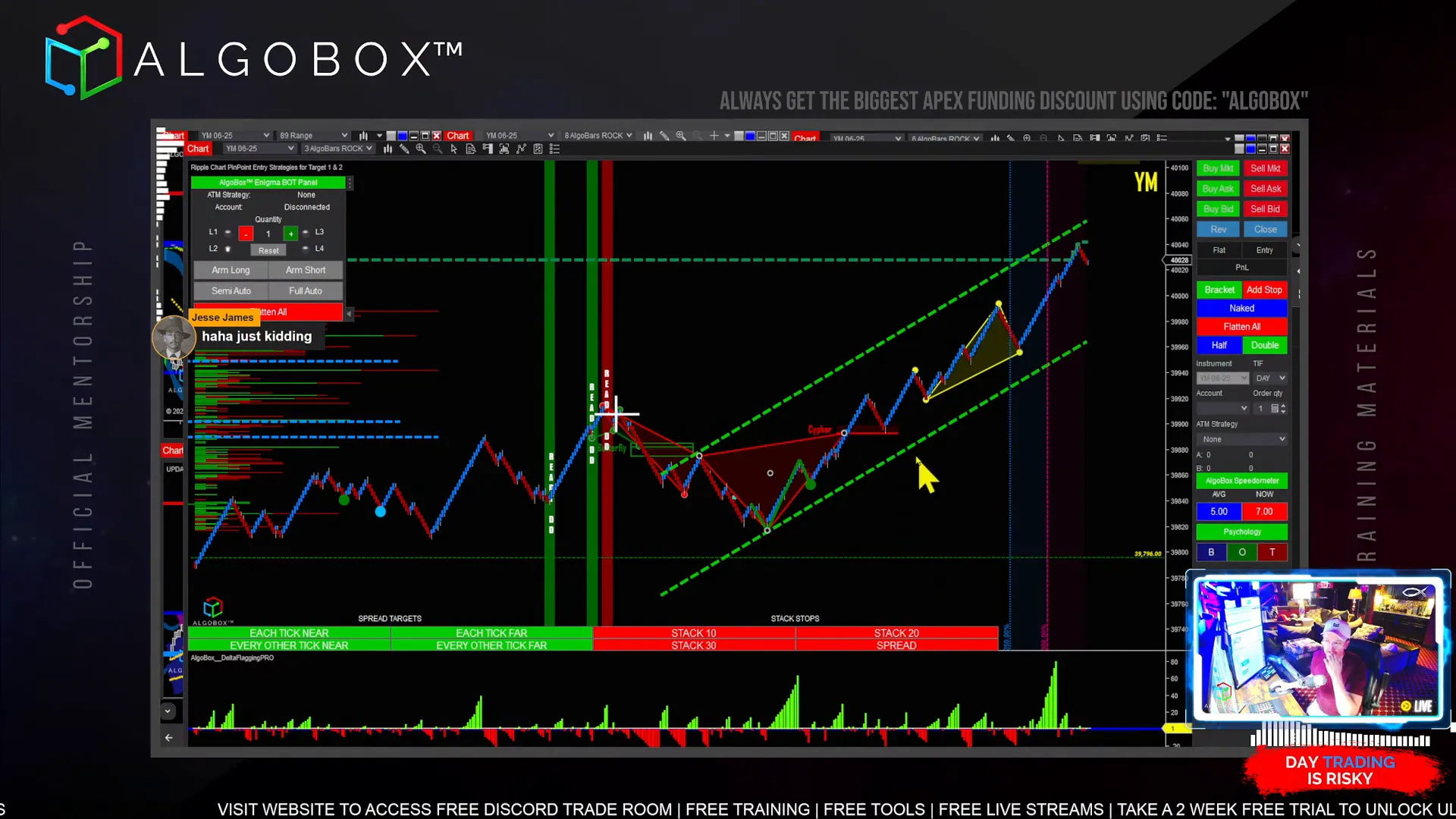Image resolution: width=1456 pixels, height=819 pixels.
Task: Open YM 06-25 instrument dropdown of 3 AlgoBars chart
Action: pos(259,149)
